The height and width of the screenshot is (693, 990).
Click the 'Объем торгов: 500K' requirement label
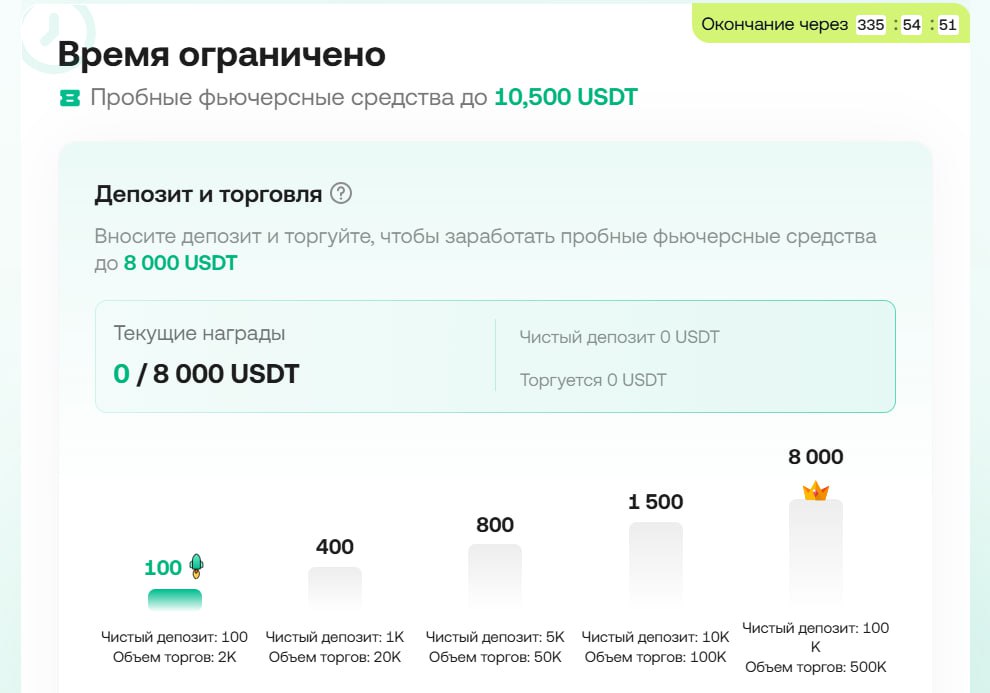816,667
